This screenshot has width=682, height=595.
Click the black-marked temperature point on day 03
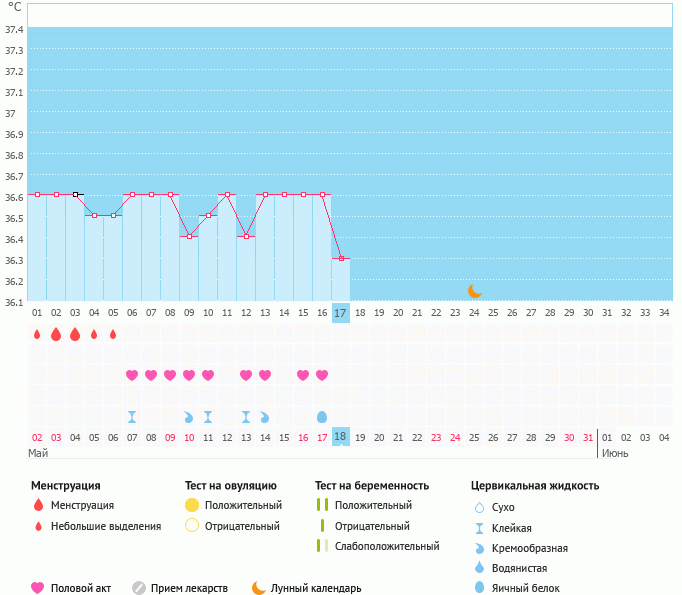pos(75,194)
